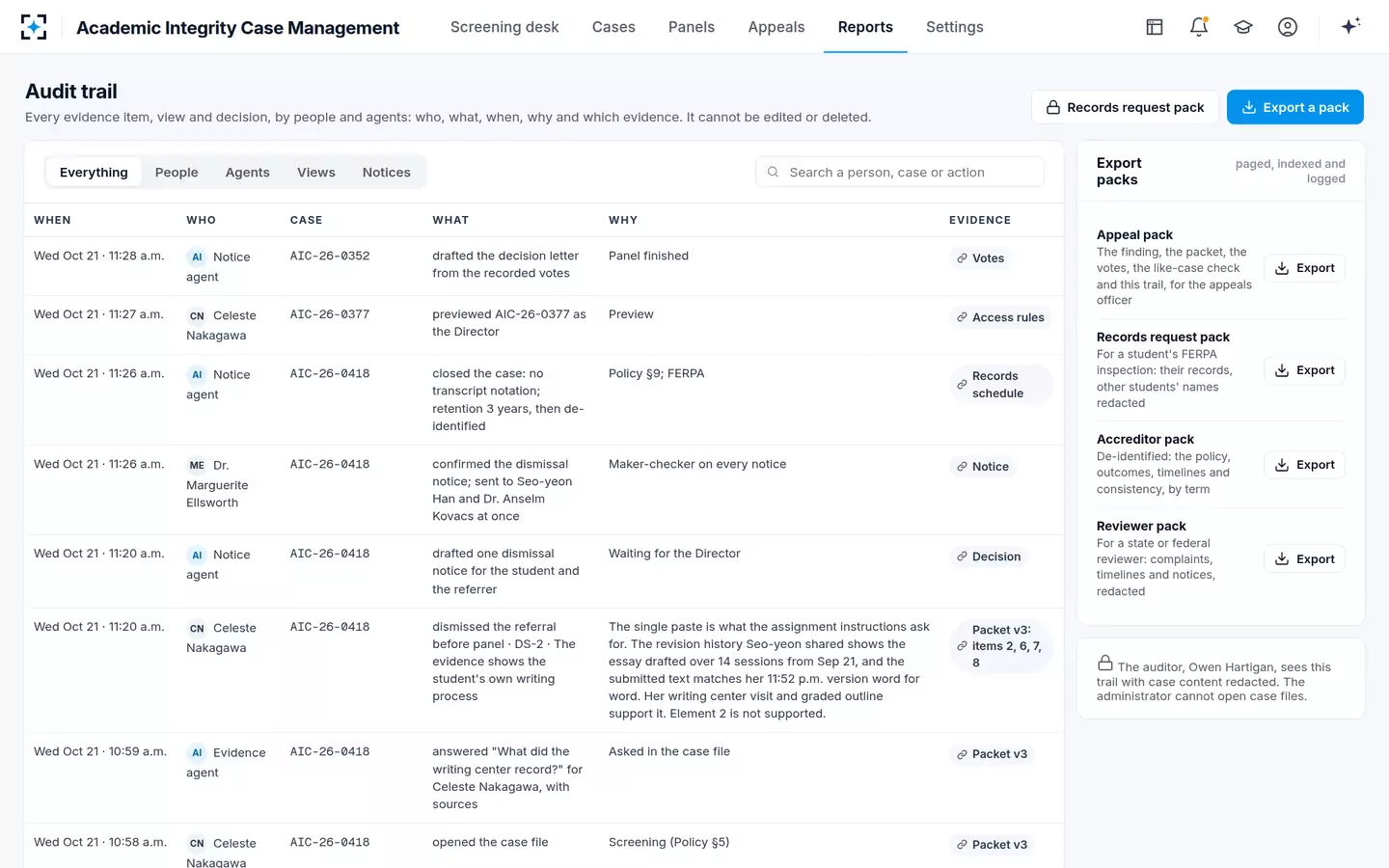
Task: Focus the search person, case or action field
Action: 900,172
